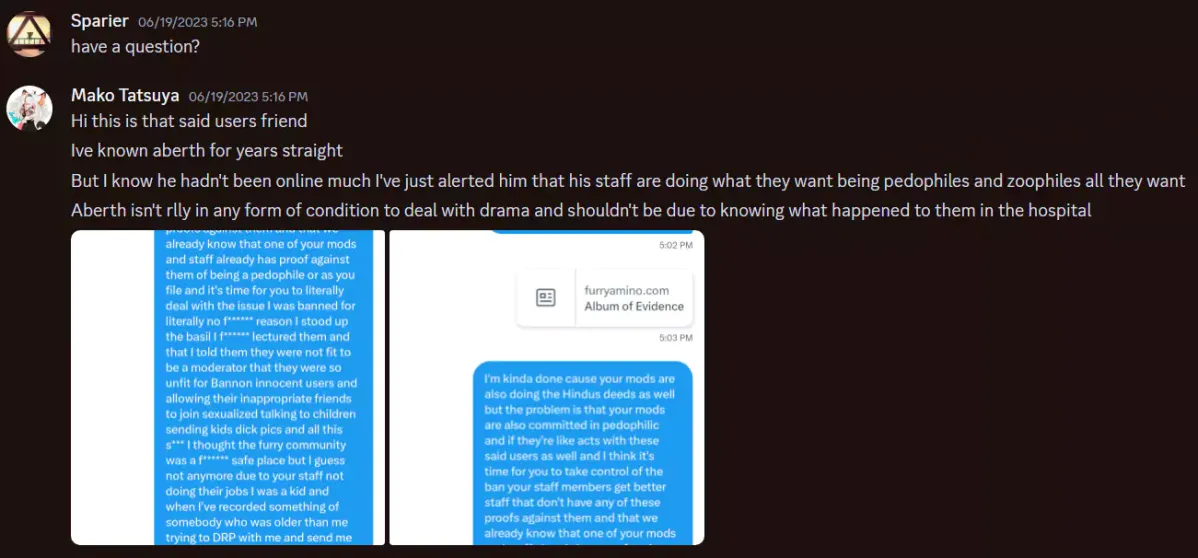Image resolution: width=1198 pixels, height=558 pixels.
Task: Click blue bubble mentioning 'furry community'
Action: pyautogui.click(x=264, y=388)
